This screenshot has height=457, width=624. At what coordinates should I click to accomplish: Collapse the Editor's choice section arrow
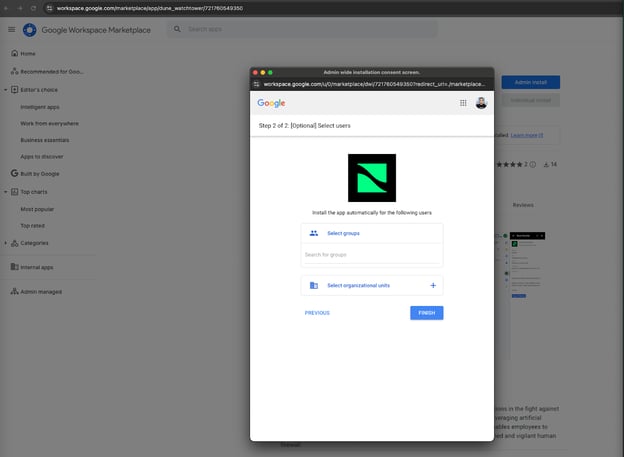point(6,90)
